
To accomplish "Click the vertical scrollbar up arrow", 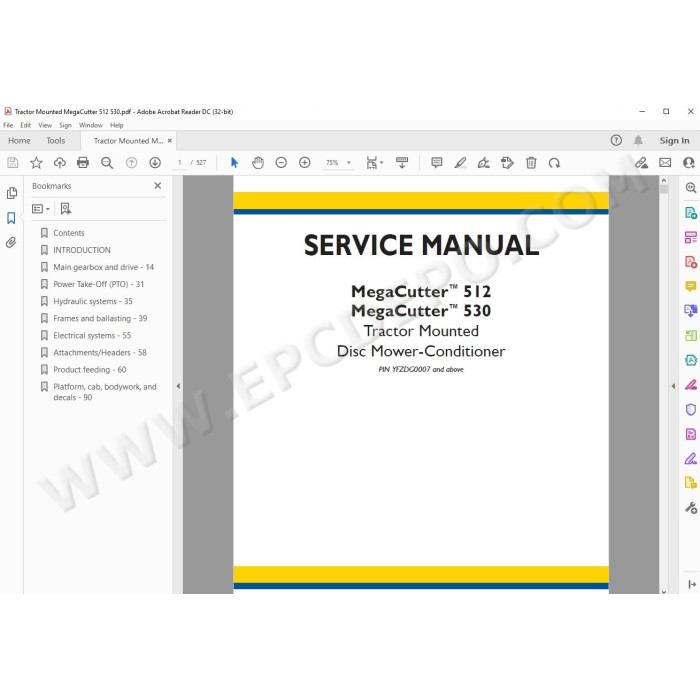I will 664,180.
